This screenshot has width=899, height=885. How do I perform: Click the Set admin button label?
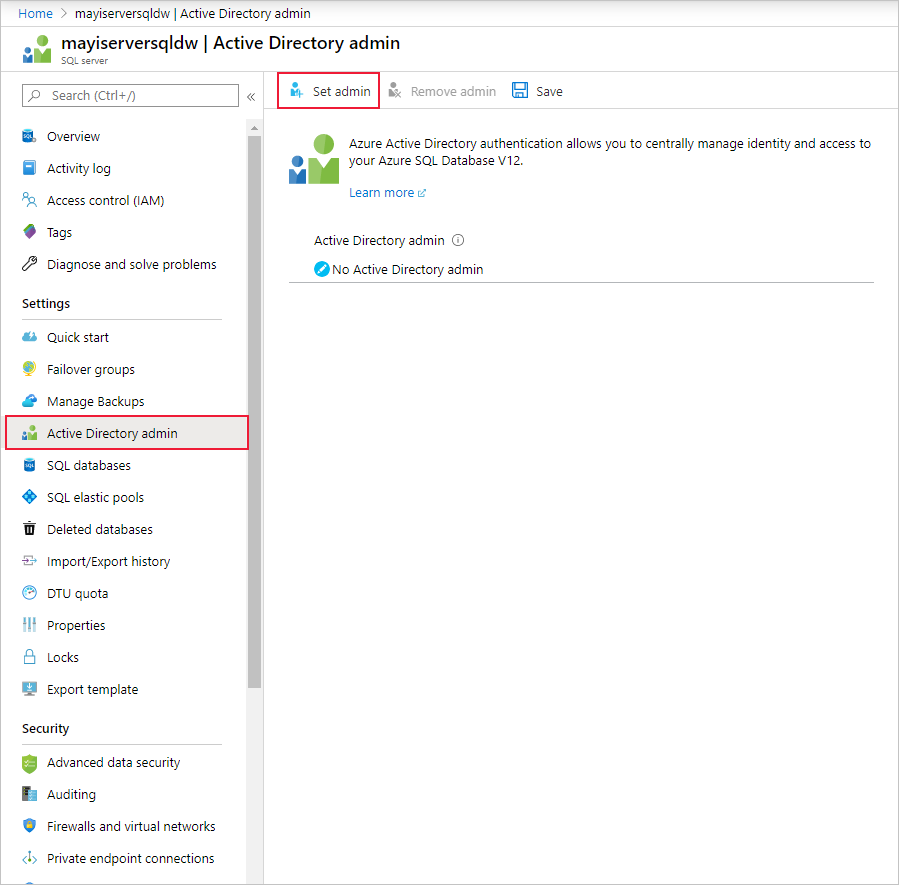point(342,91)
